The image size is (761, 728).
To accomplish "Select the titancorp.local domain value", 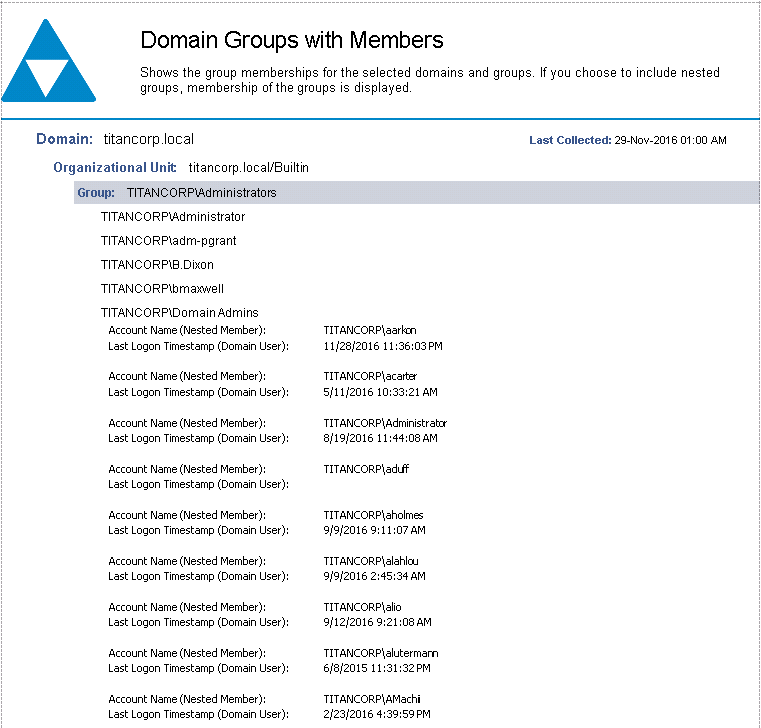I will (149, 139).
